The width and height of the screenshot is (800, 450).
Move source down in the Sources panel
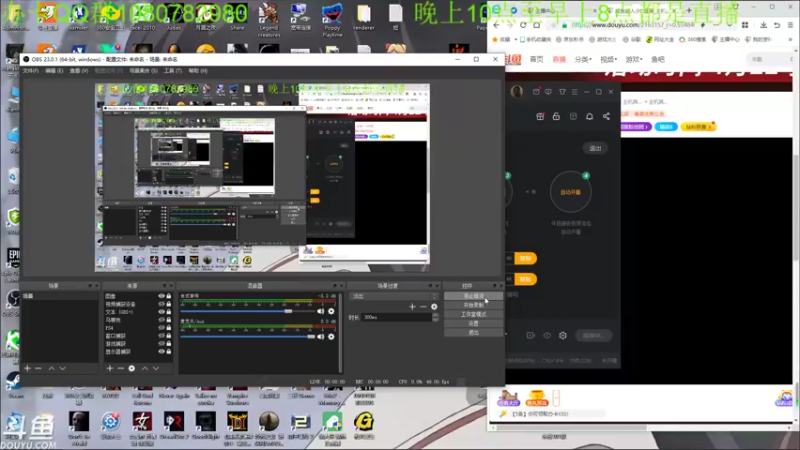pos(156,368)
